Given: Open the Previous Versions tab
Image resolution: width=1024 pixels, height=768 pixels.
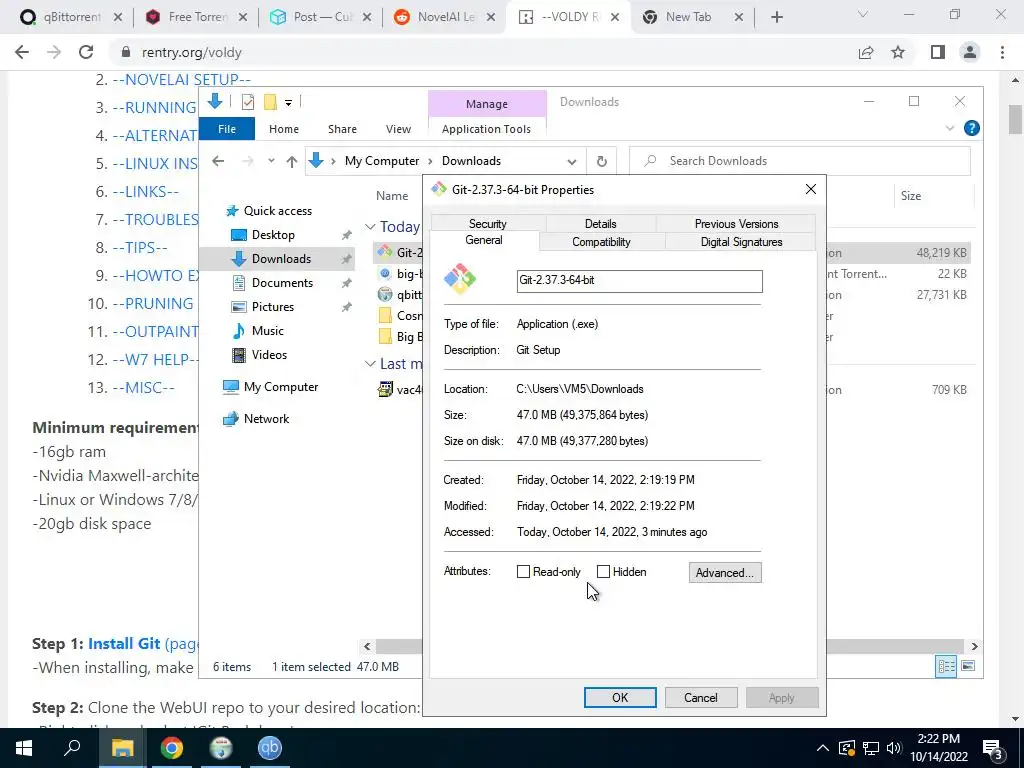Looking at the screenshot, I should pyautogui.click(x=736, y=223).
